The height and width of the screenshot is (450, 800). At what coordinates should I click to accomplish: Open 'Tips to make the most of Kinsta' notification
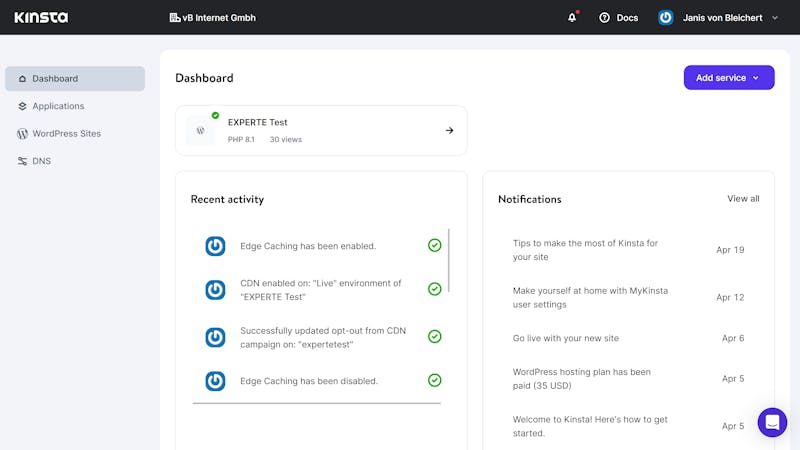pyautogui.click(x=585, y=250)
